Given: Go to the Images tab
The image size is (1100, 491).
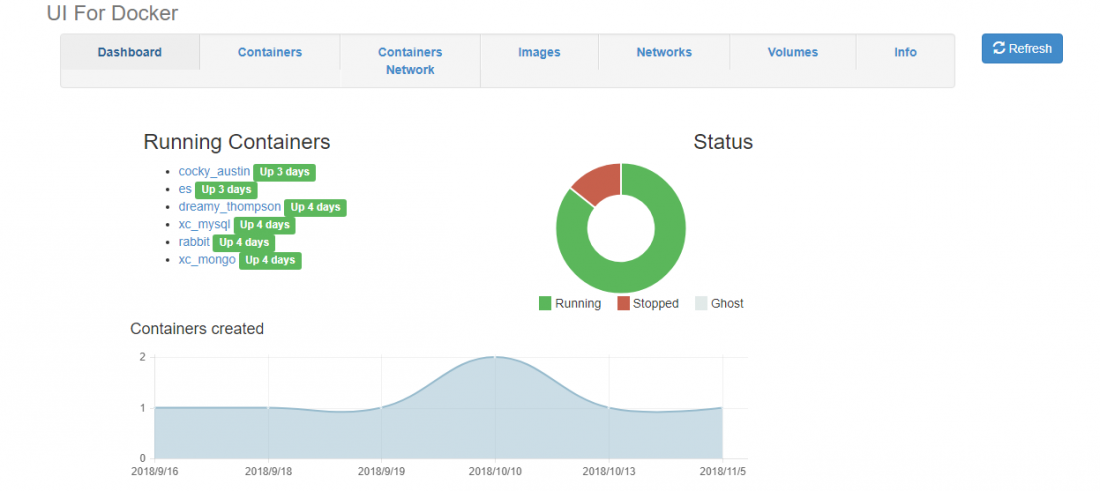Looking at the screenshot, I should (539, 52).
